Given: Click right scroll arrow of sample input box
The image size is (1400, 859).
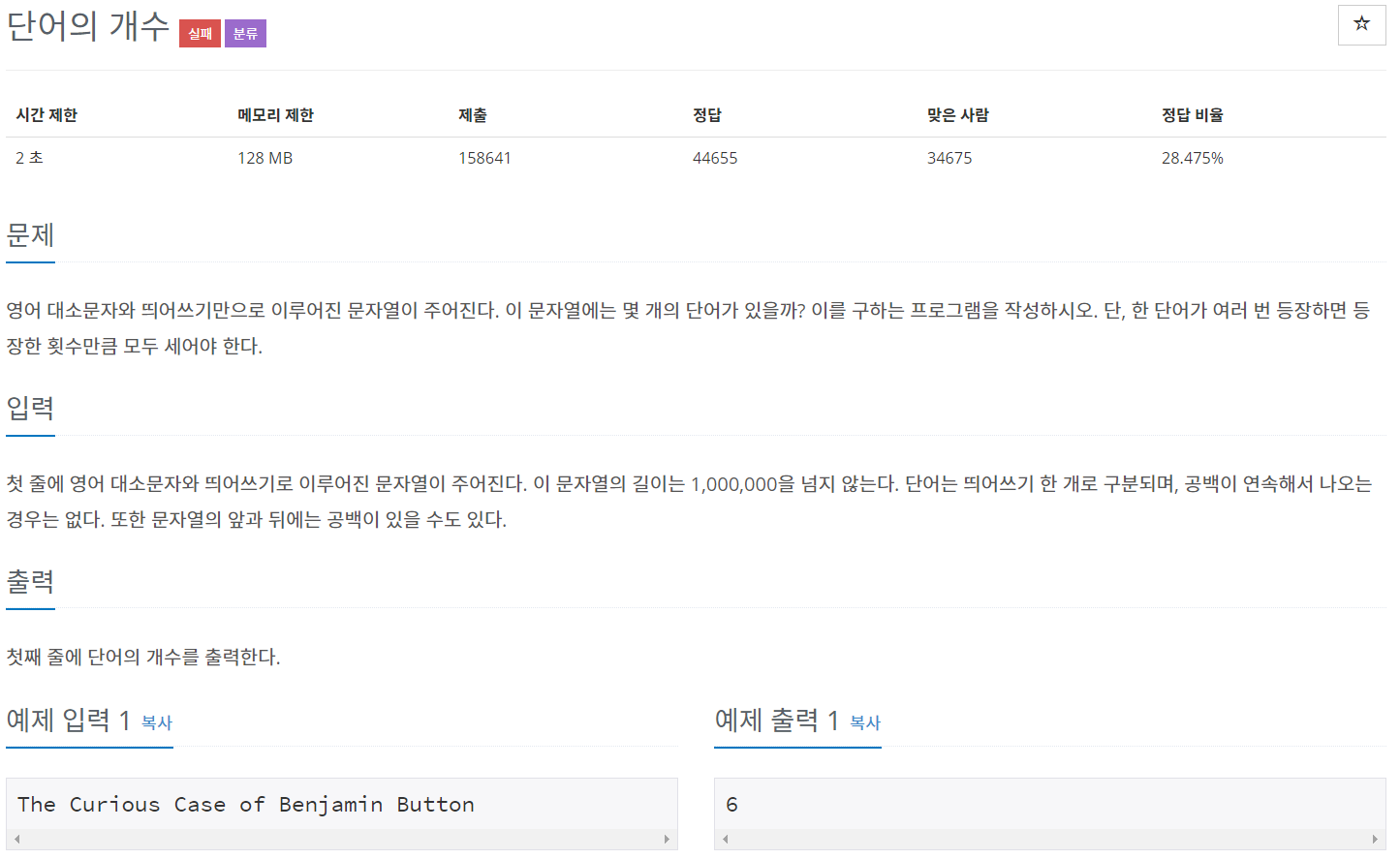Looking at the screenshot, I should (x=667, y=840).
